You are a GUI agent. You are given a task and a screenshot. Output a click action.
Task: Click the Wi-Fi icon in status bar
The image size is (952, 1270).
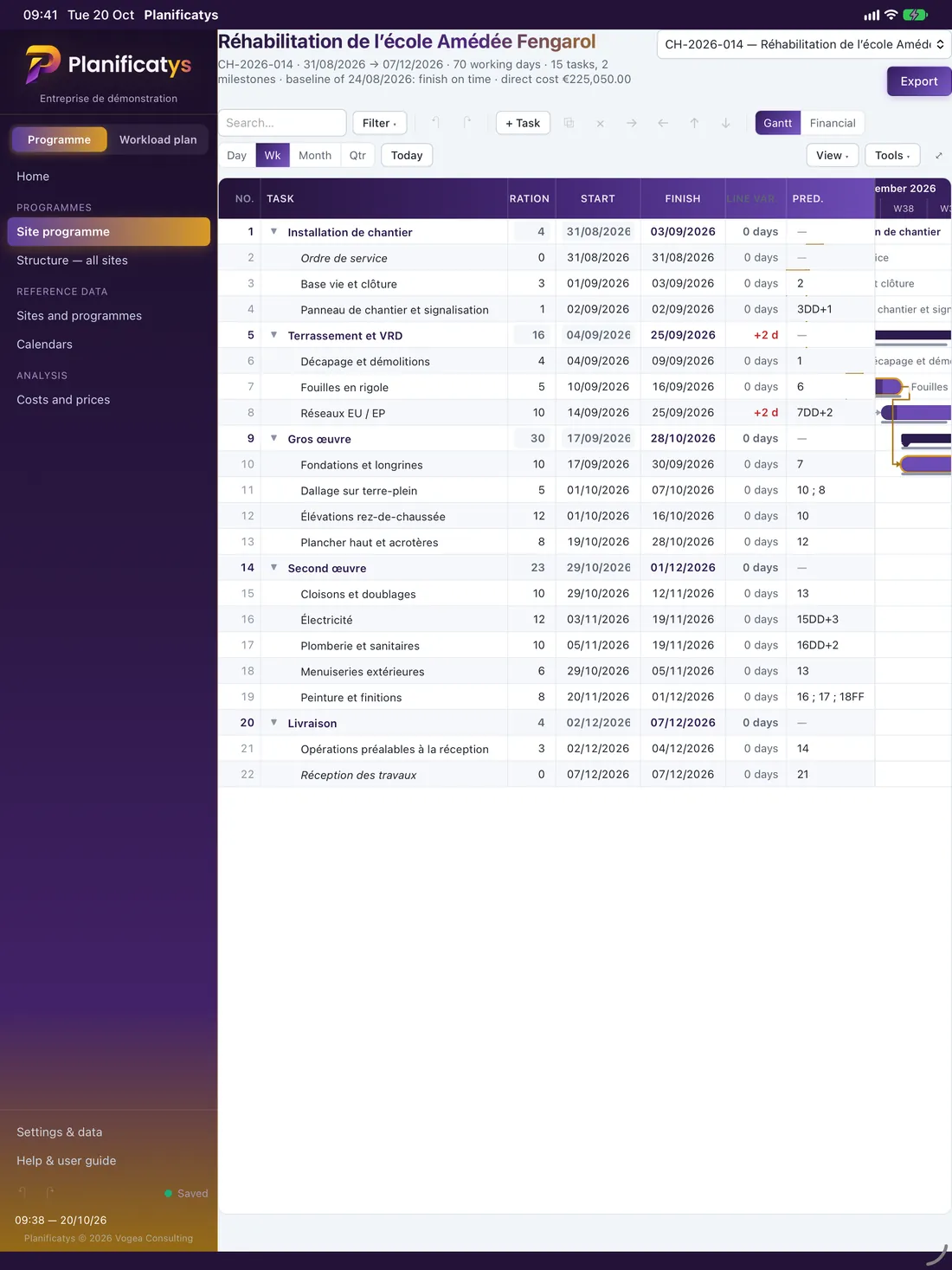click(891, 15)
